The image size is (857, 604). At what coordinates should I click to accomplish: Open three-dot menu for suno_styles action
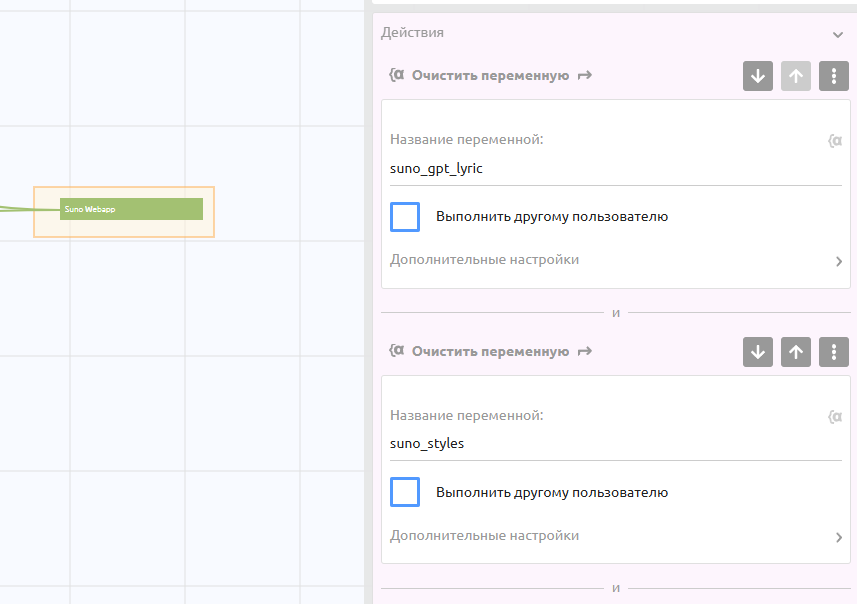834,352
